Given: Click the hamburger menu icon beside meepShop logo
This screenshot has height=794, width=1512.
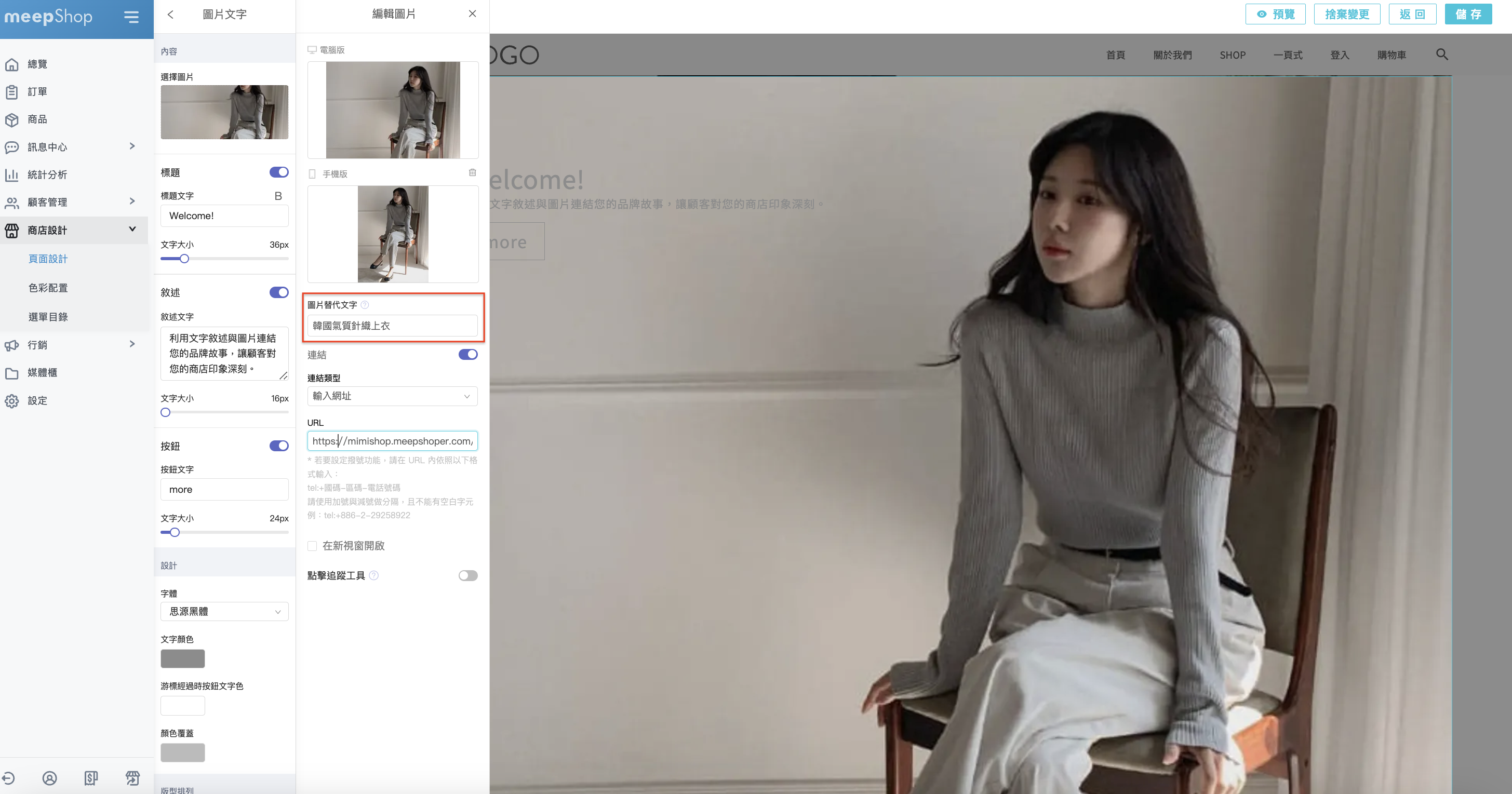Looking at the screenshot, I should pyautogui.click(x=131, y=17).
